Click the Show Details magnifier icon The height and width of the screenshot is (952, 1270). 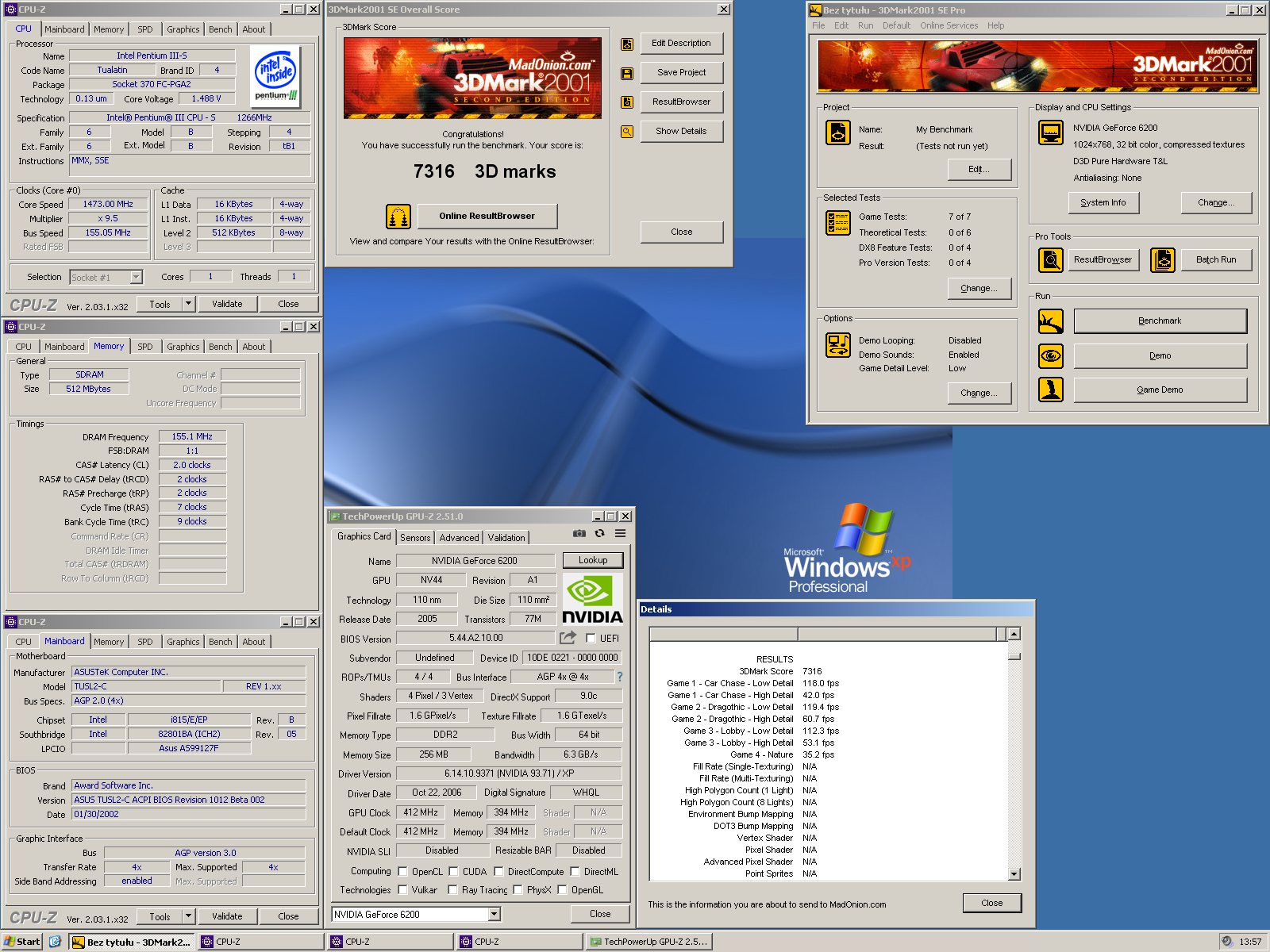627,132
